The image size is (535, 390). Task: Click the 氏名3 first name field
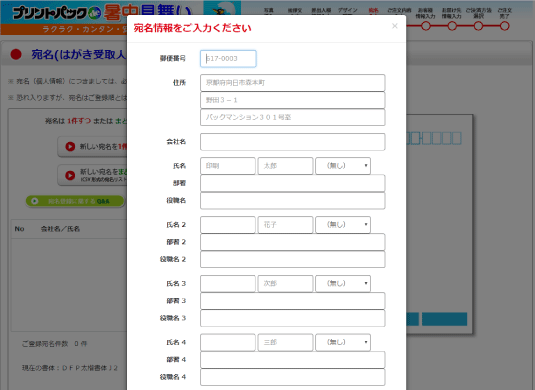285,284
